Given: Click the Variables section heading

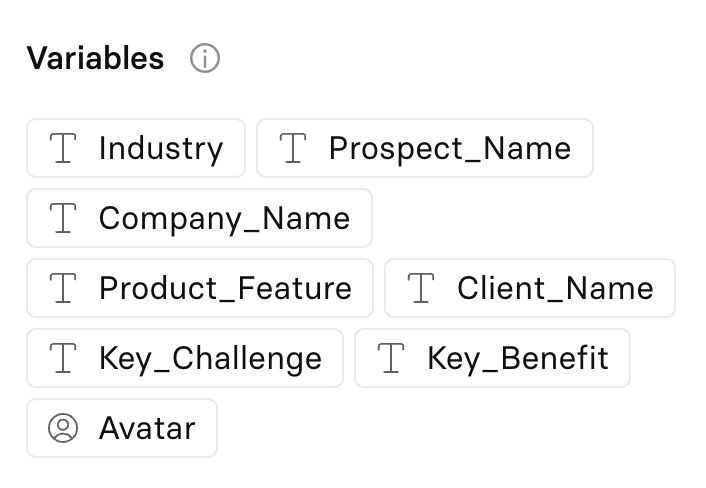Looking at the screenshot, I should pyautogui.click(x=95, y=59).
